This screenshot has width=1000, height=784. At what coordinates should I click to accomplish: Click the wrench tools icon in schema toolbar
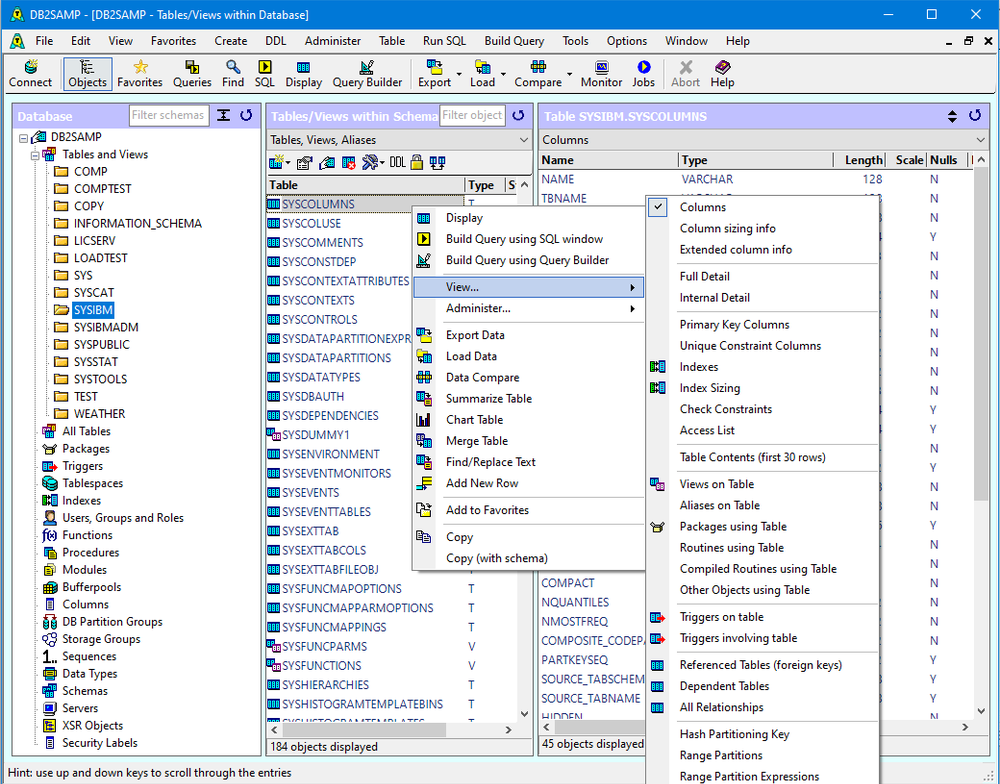pyautogui.click(x=369, y=163)
